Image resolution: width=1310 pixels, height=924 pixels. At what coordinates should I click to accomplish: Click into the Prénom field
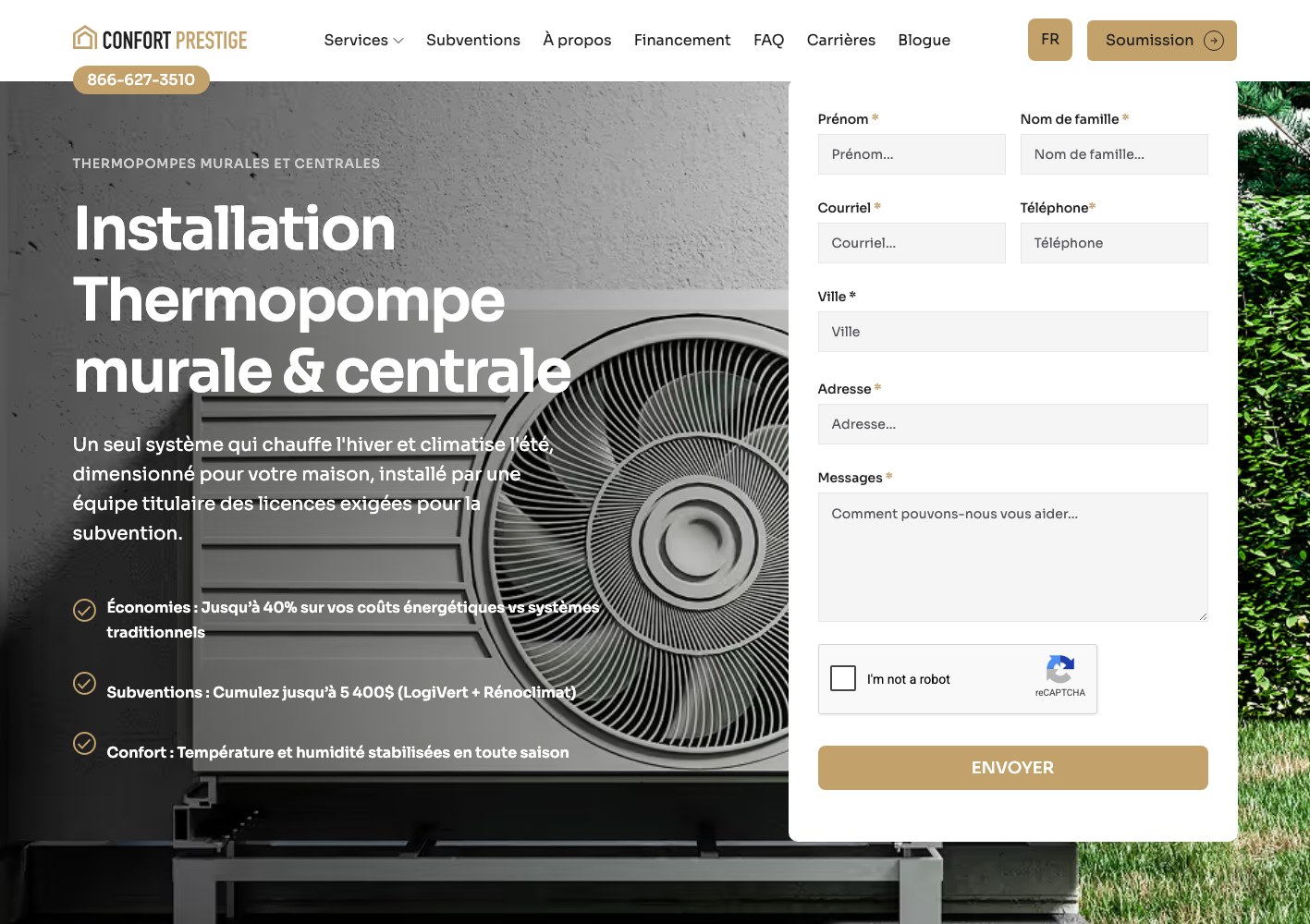point(912,154)
